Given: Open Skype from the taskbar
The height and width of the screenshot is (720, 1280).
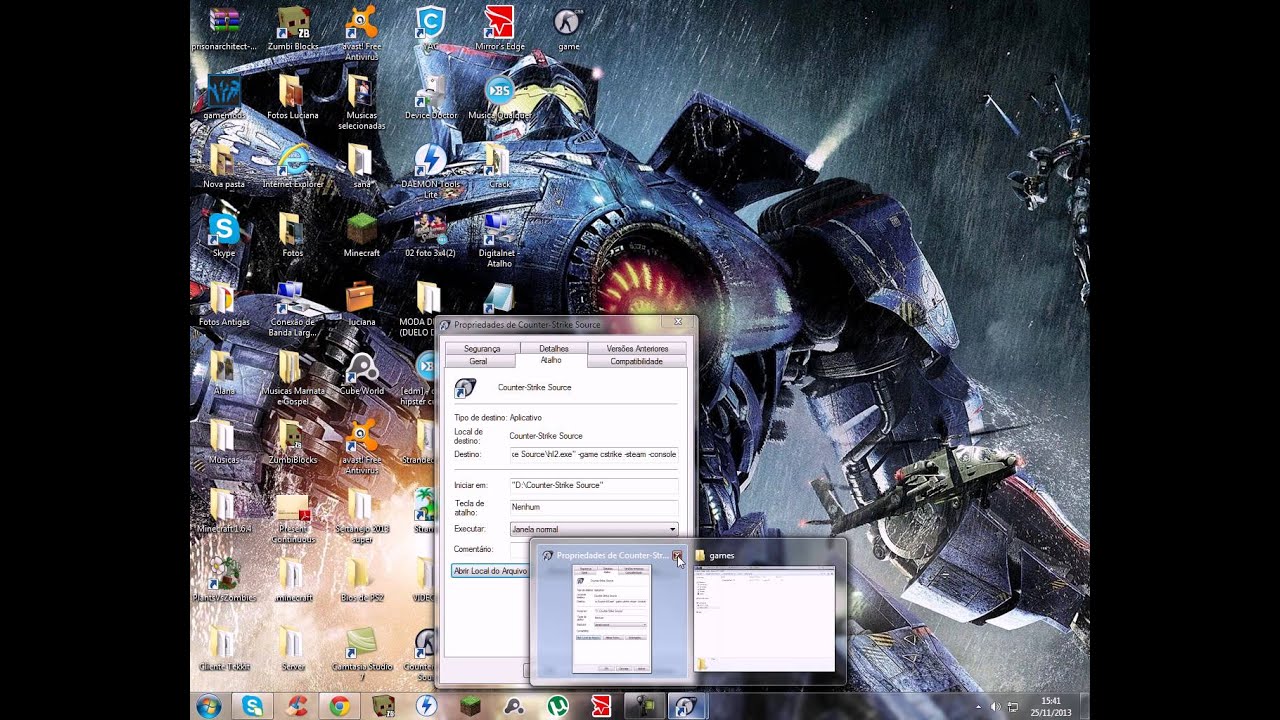Looking at the screenshot, I should click(x=252, y=706).
